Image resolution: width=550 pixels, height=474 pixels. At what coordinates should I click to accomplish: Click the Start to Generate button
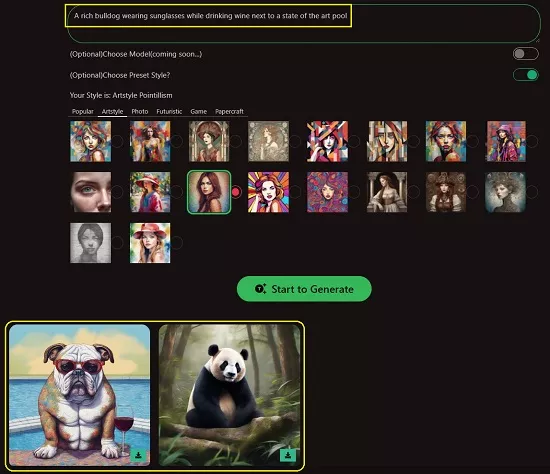tap(304, 289)
